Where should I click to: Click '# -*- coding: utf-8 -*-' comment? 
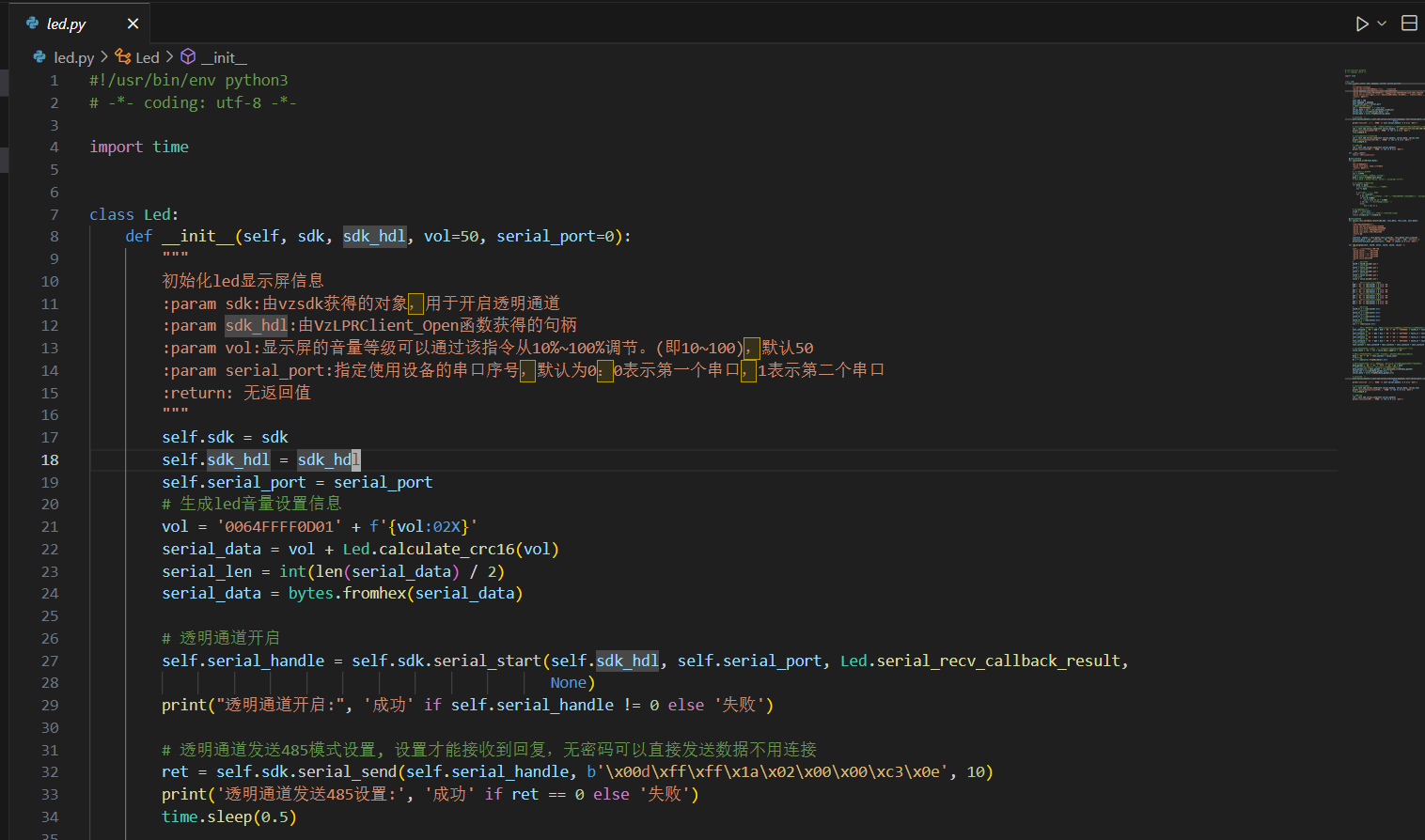[193, 102]
